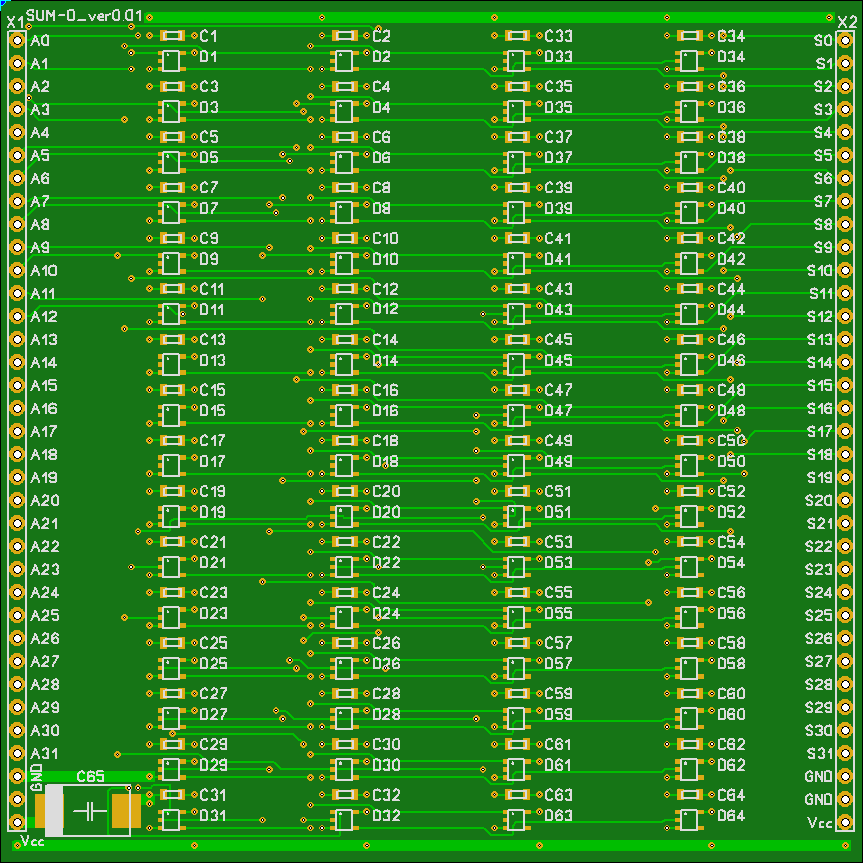
Task: Click the D63 component footprint
Action: coord(516,820)
